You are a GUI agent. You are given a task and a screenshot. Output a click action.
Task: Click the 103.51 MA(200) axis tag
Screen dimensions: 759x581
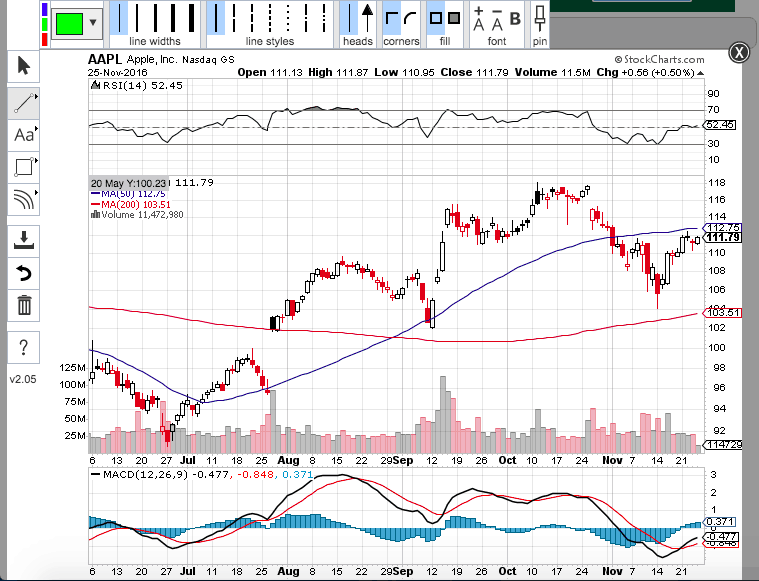(722, 313)
